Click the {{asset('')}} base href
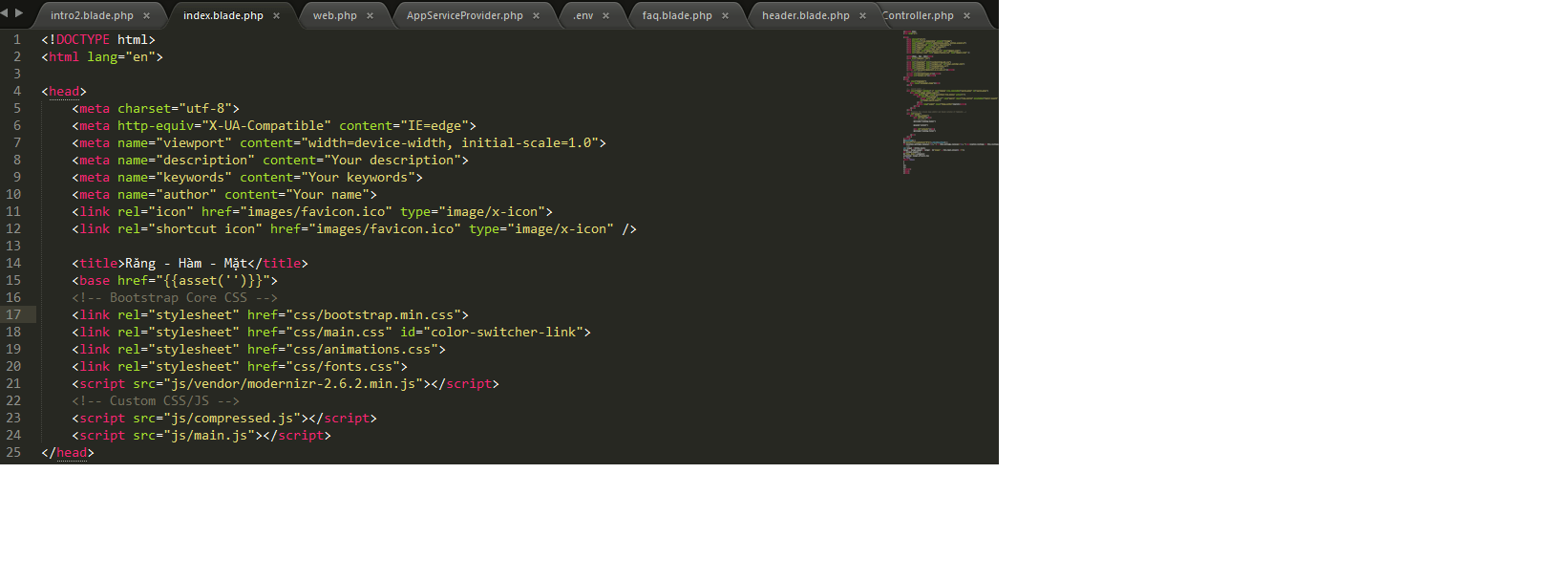This screenshot has height=581, width=1568. coord(217,280)
